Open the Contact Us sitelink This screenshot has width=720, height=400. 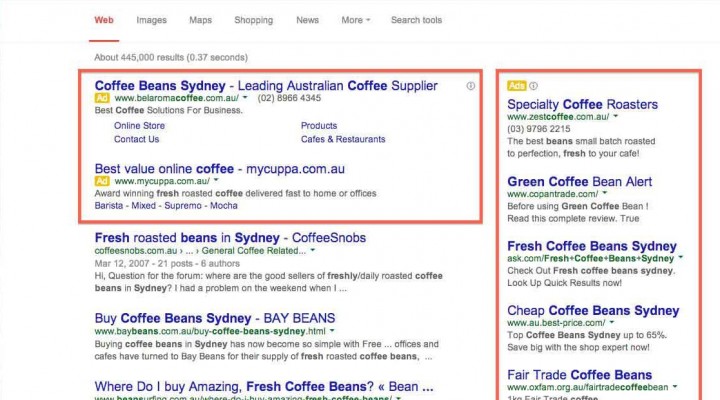pyautogui.click(x=136, y=139)
